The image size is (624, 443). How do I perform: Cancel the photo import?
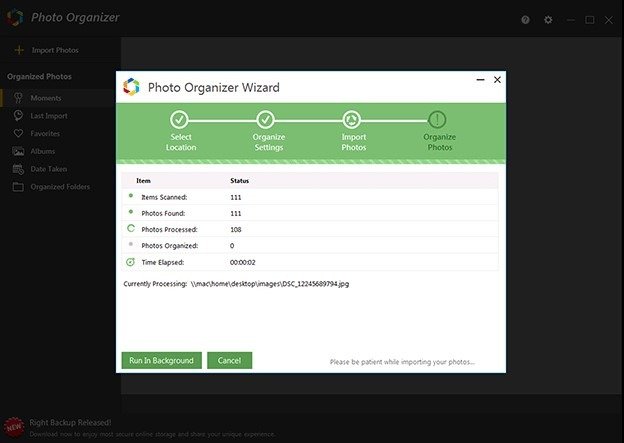pos(230,360)
